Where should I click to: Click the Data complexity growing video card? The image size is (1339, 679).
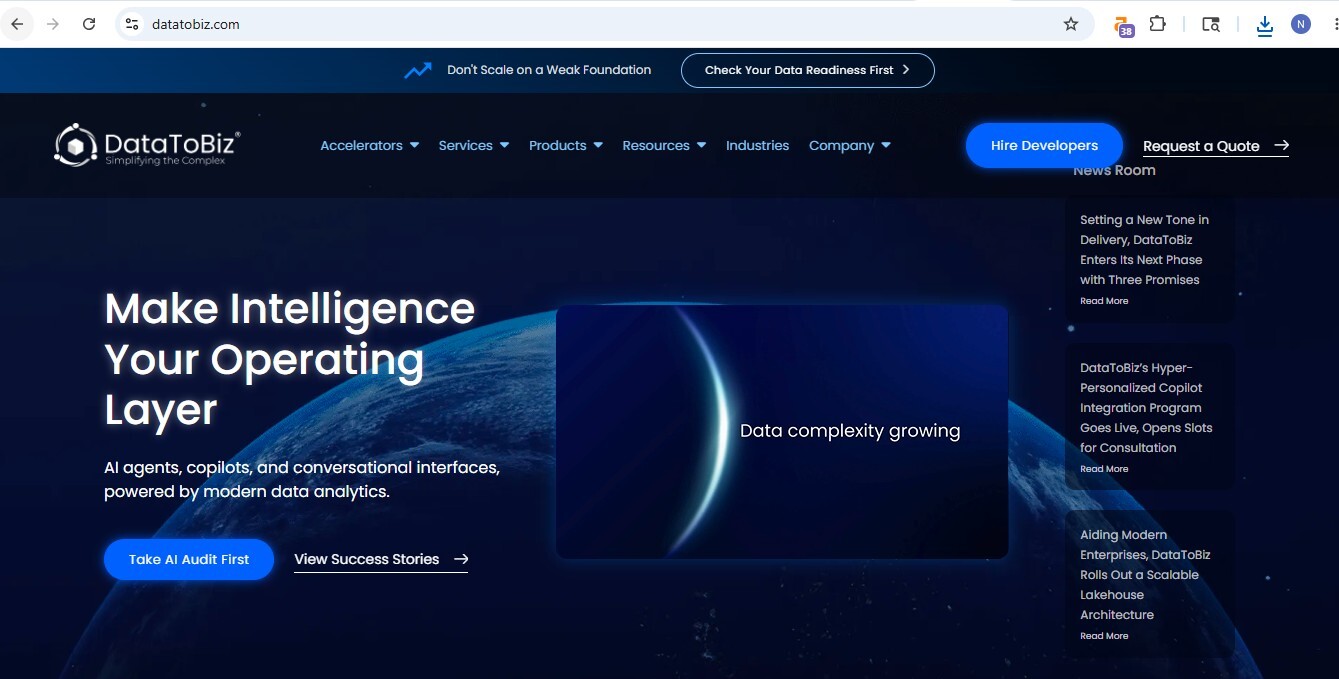(782, 432)
